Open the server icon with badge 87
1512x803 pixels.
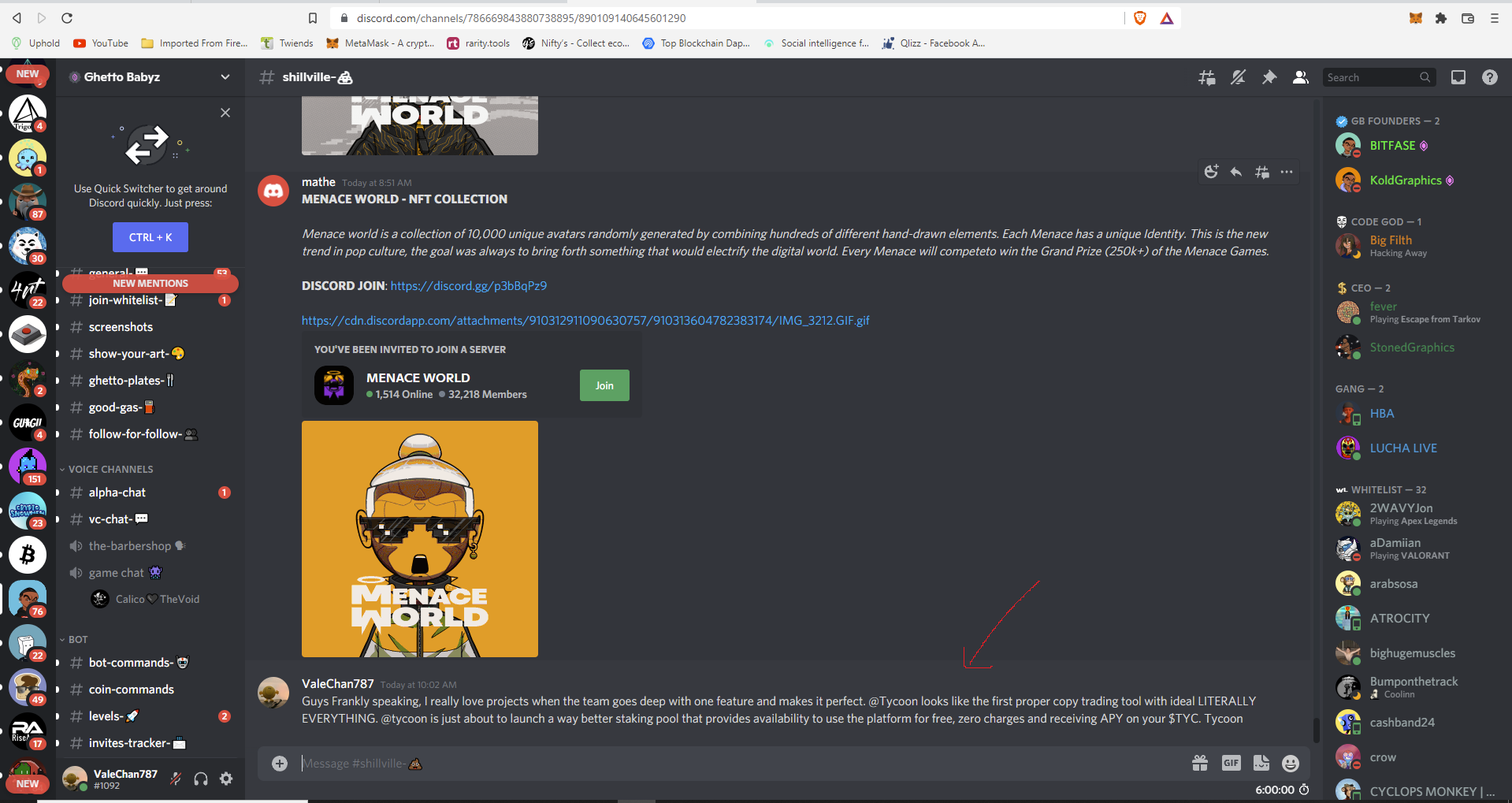[x=28, y=202]
